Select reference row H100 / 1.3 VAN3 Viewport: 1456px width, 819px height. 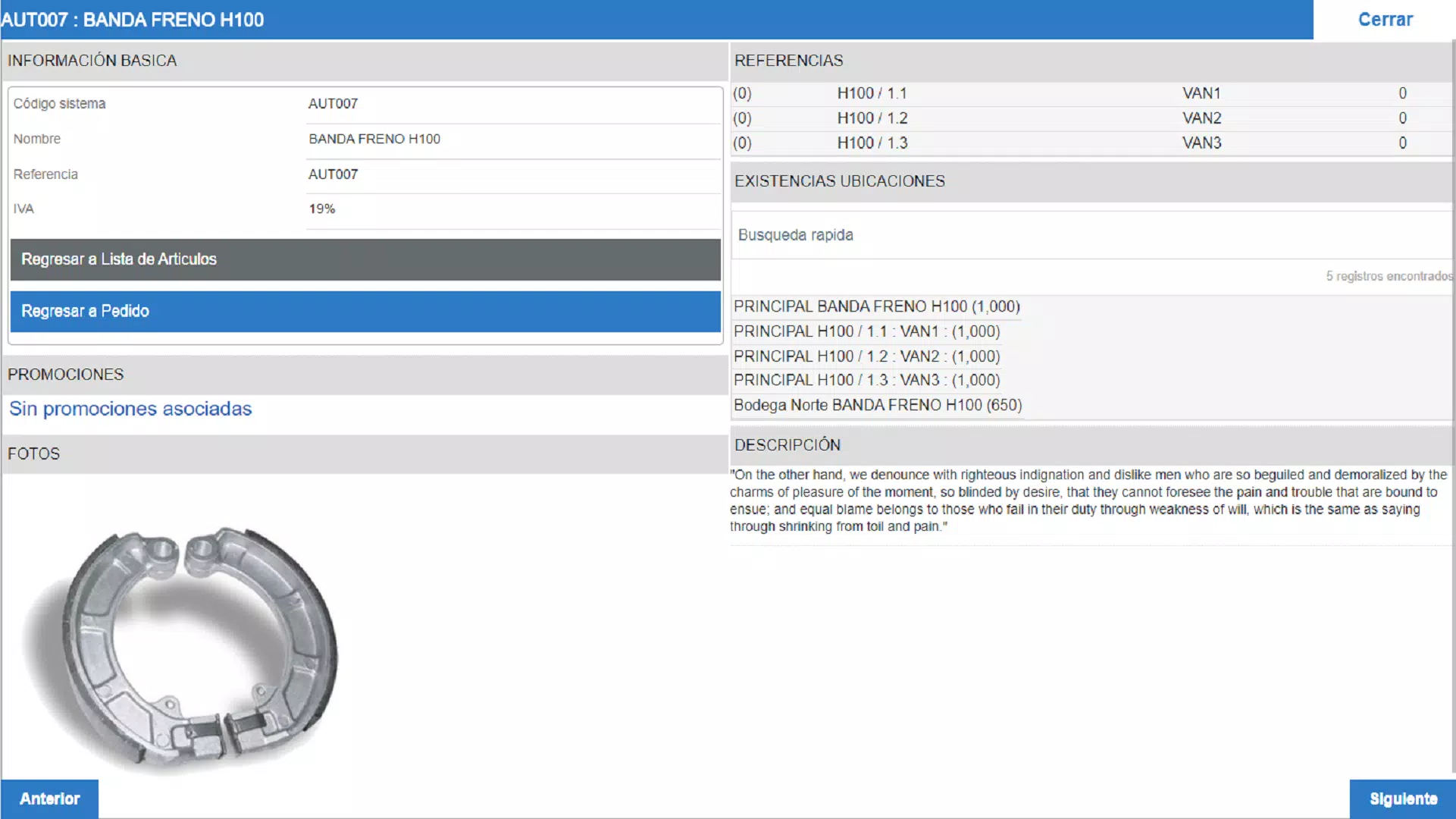pyautogui.click(x=1091, y=143)
